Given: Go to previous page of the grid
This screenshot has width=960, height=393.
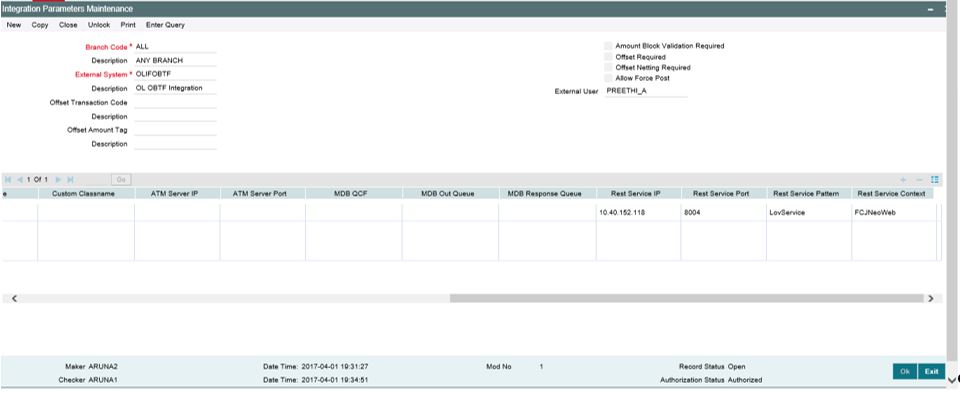Looking at the screenshot, I should pyautogui.click(x=20, y=179).
